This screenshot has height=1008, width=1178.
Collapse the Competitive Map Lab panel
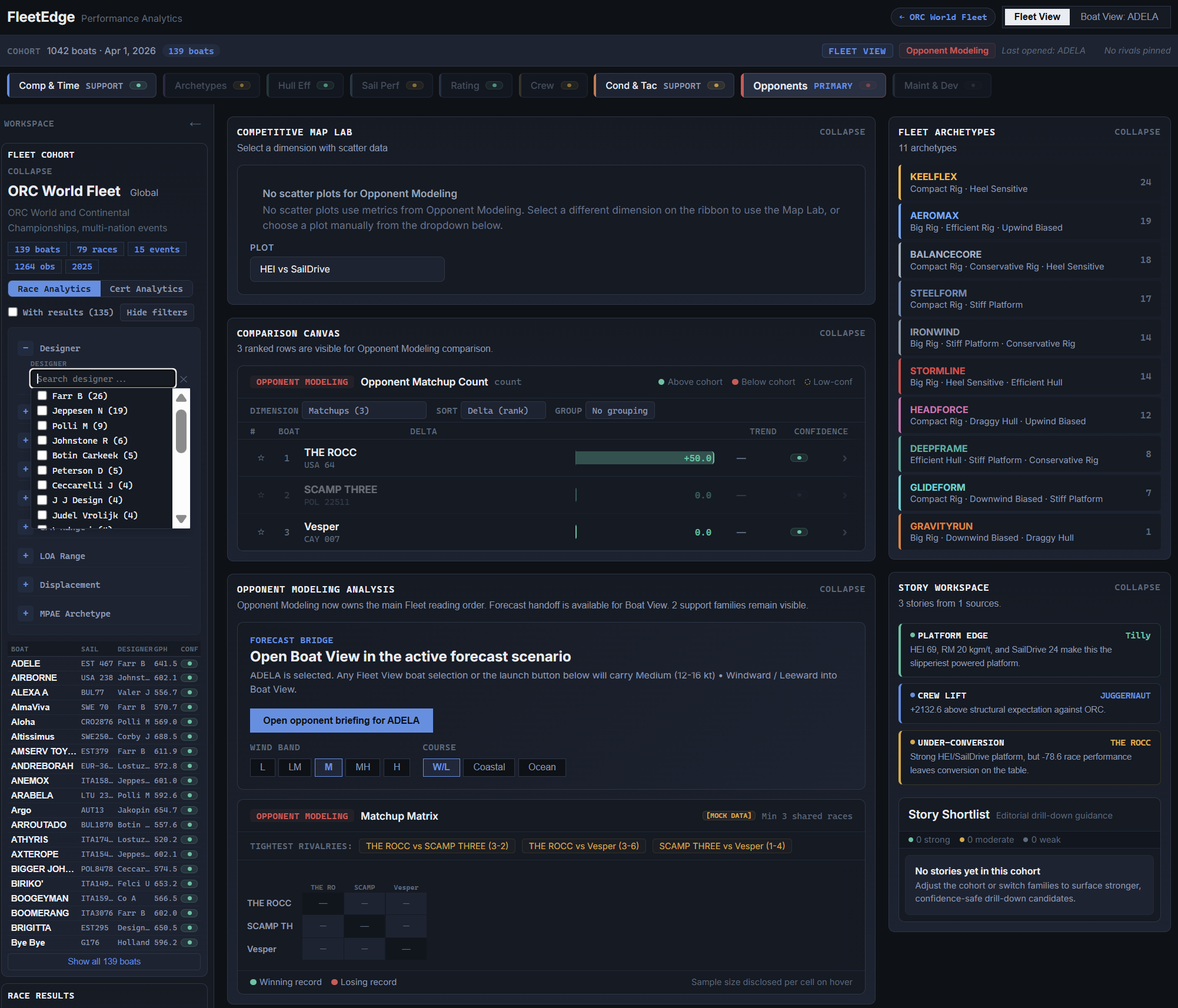[x=842, y=132]
